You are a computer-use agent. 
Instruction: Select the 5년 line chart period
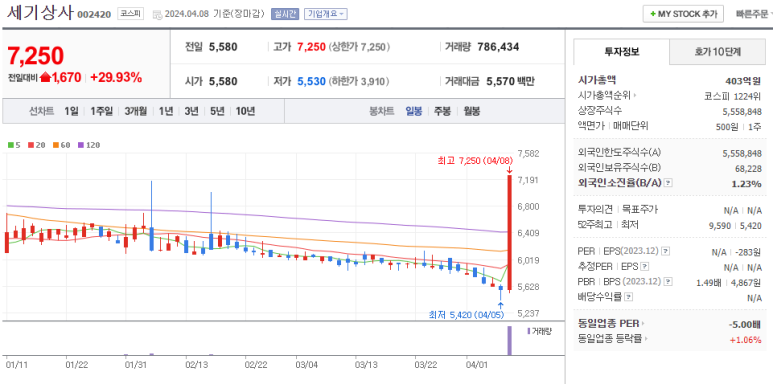point(217,111)
